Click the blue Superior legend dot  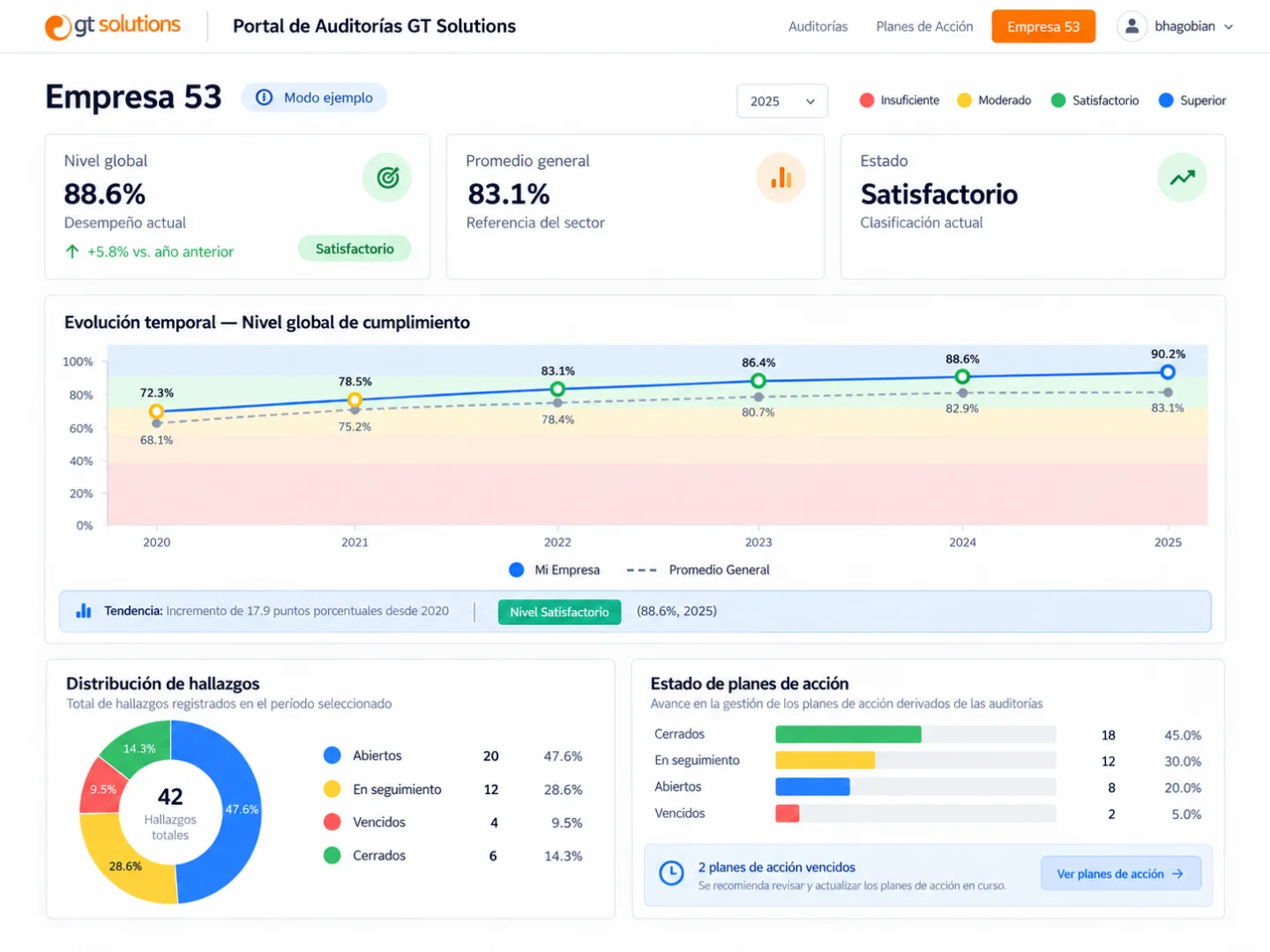[x=1166, y=100]
